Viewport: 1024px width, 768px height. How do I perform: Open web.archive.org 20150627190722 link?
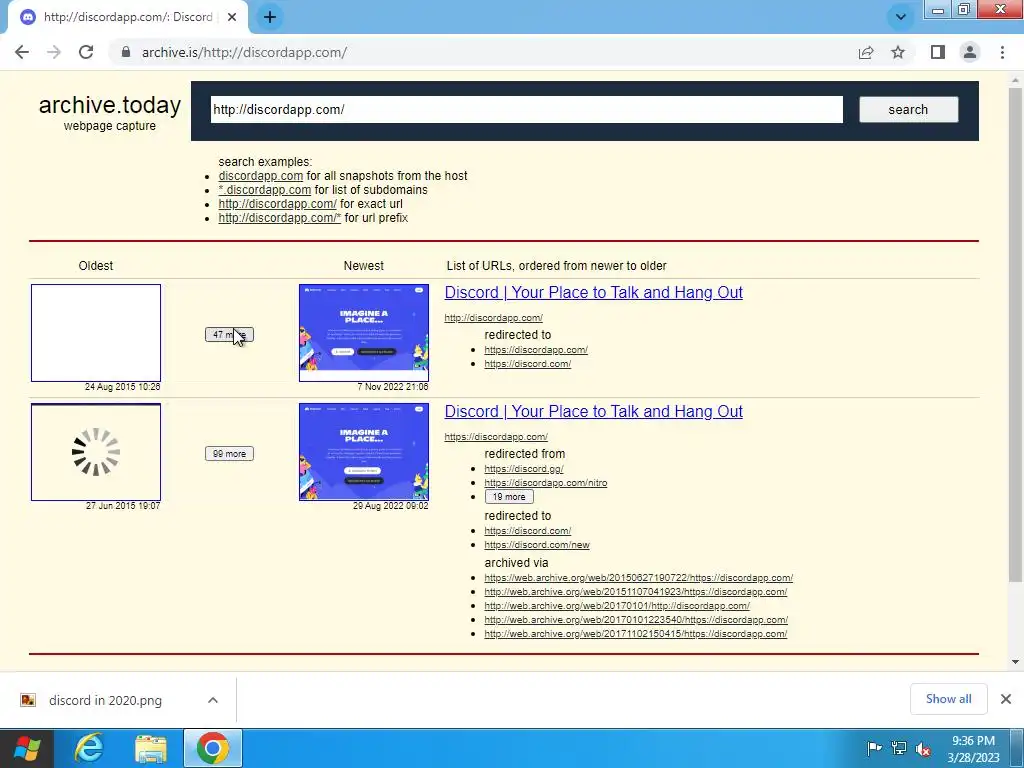[x=639, y=578]
